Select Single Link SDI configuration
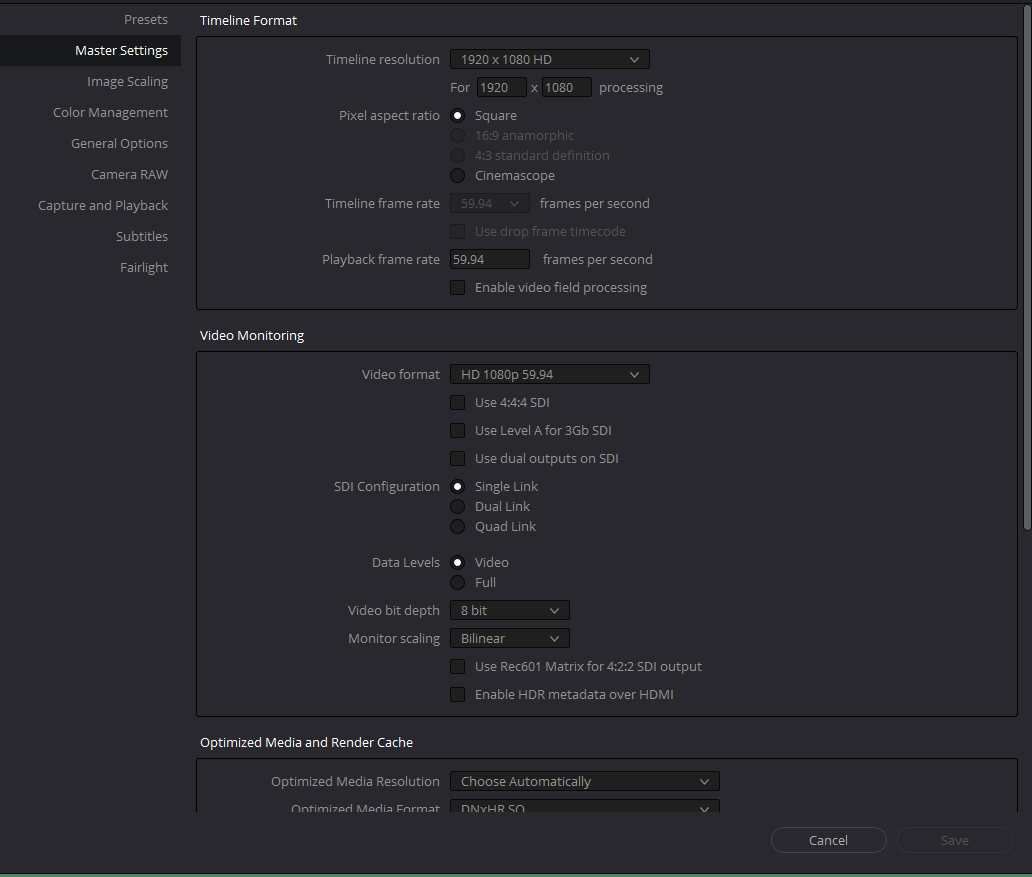This screenshot has height=877, width=1032. [x=457, y=487]
